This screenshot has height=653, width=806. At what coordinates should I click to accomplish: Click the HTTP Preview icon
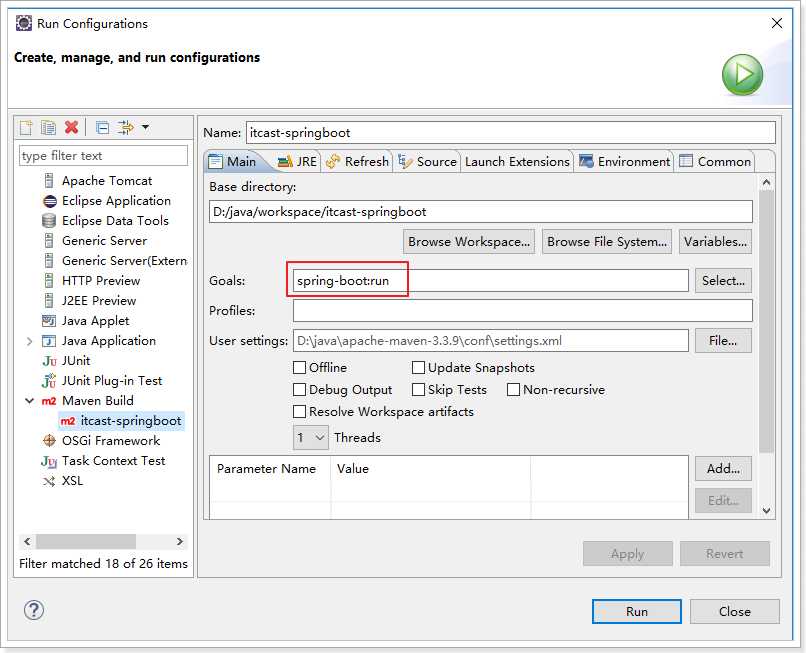(49, 281)
